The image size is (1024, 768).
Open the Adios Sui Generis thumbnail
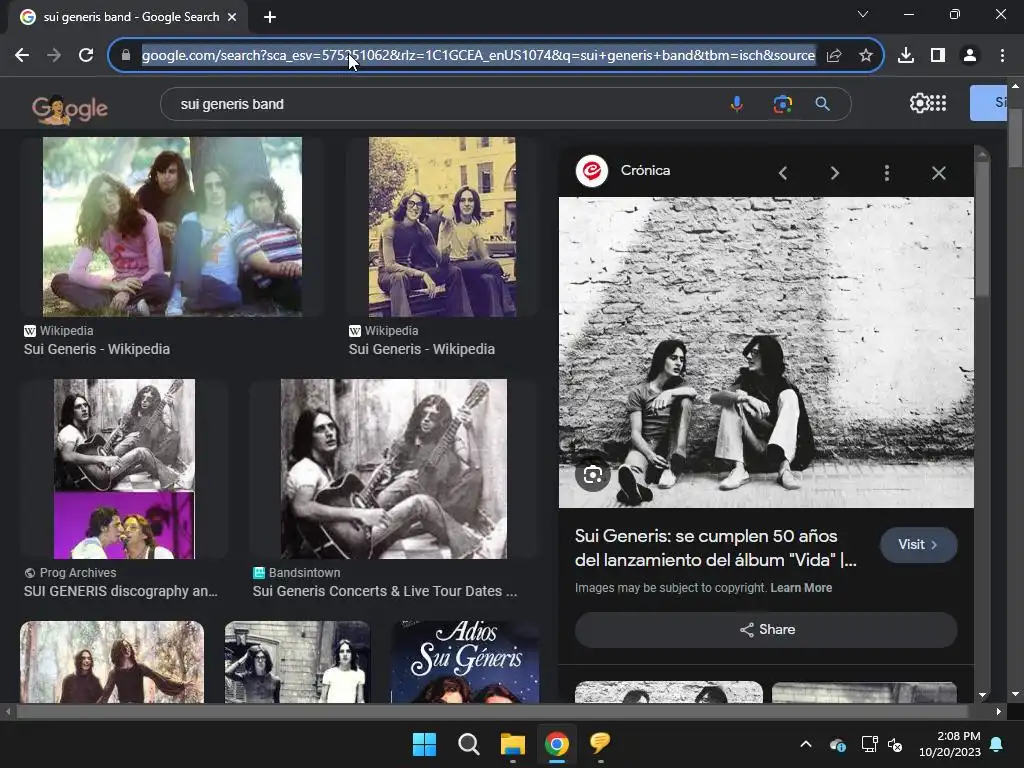pyautogui.click(x=465, y=662)
